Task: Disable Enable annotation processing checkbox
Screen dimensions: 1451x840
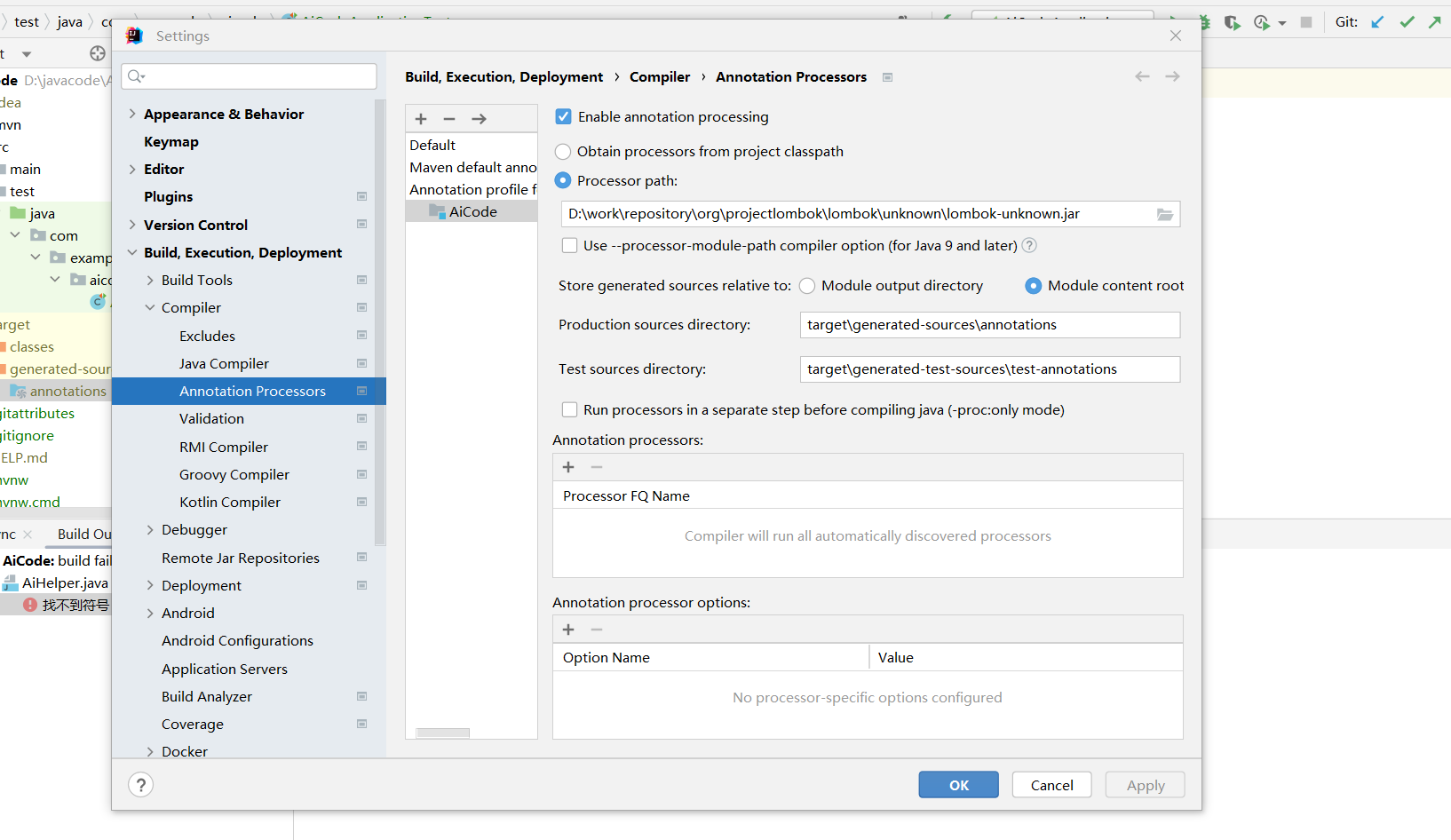Action: (563, 116)
